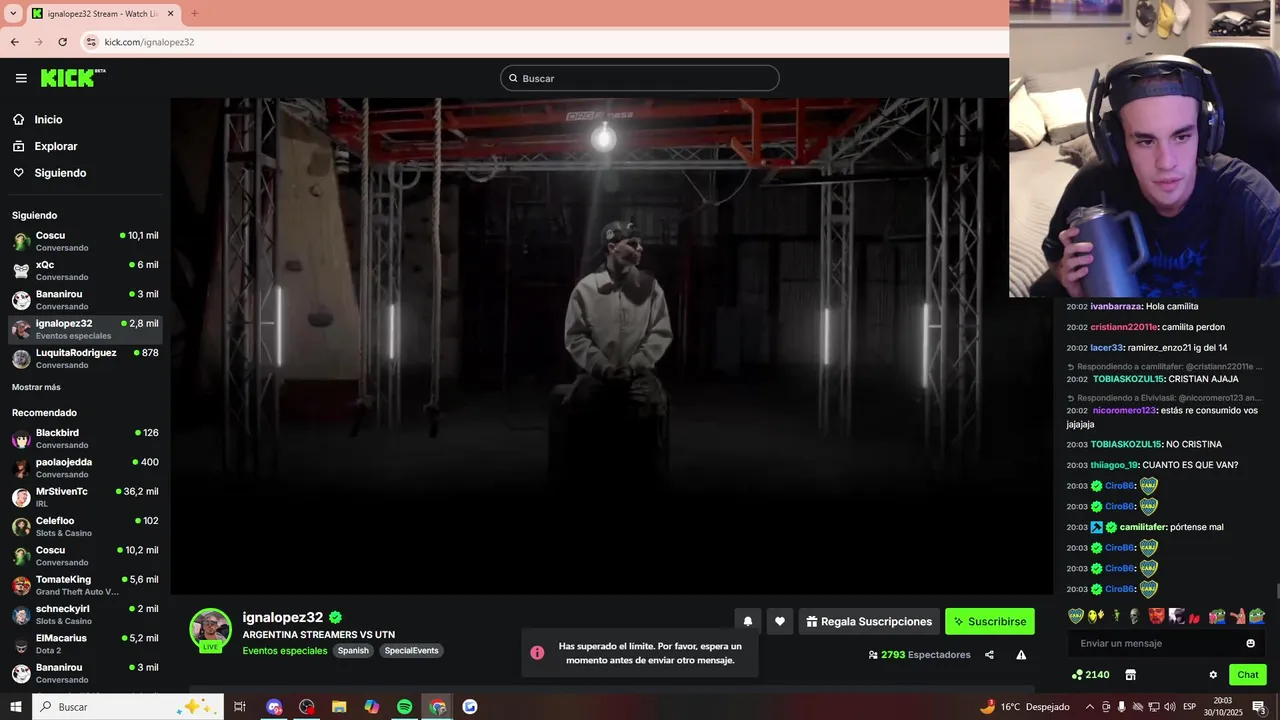Open Coscu channel with 10,1 mil viewers

click(x=85, y=241)
